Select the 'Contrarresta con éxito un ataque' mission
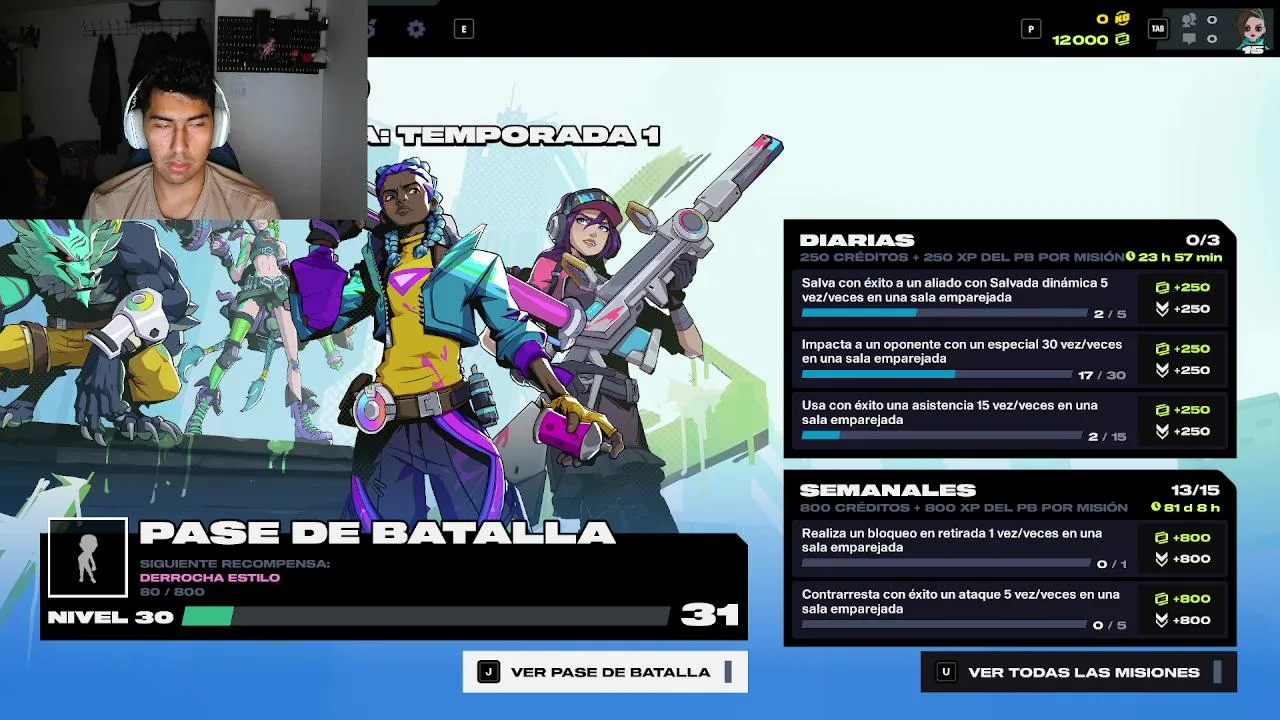This screenshot has height=720, width=1280. pyautogui.click(x=1010, y=610)
